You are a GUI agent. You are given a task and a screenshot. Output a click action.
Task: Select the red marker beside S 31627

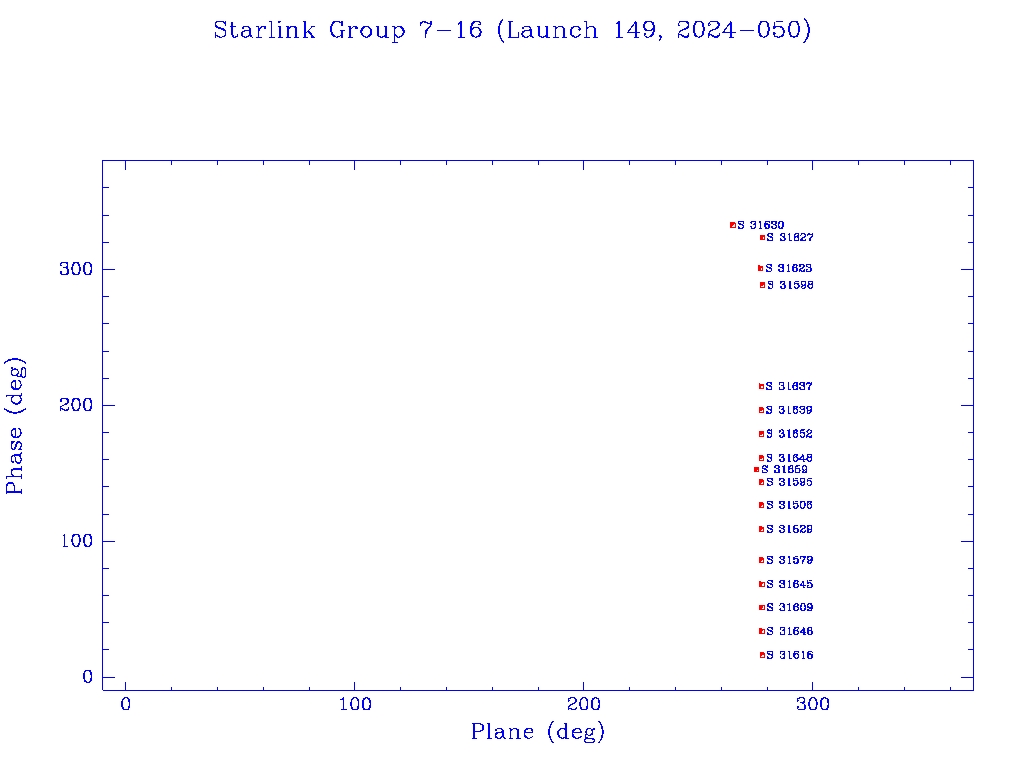[x=762, y=237]
